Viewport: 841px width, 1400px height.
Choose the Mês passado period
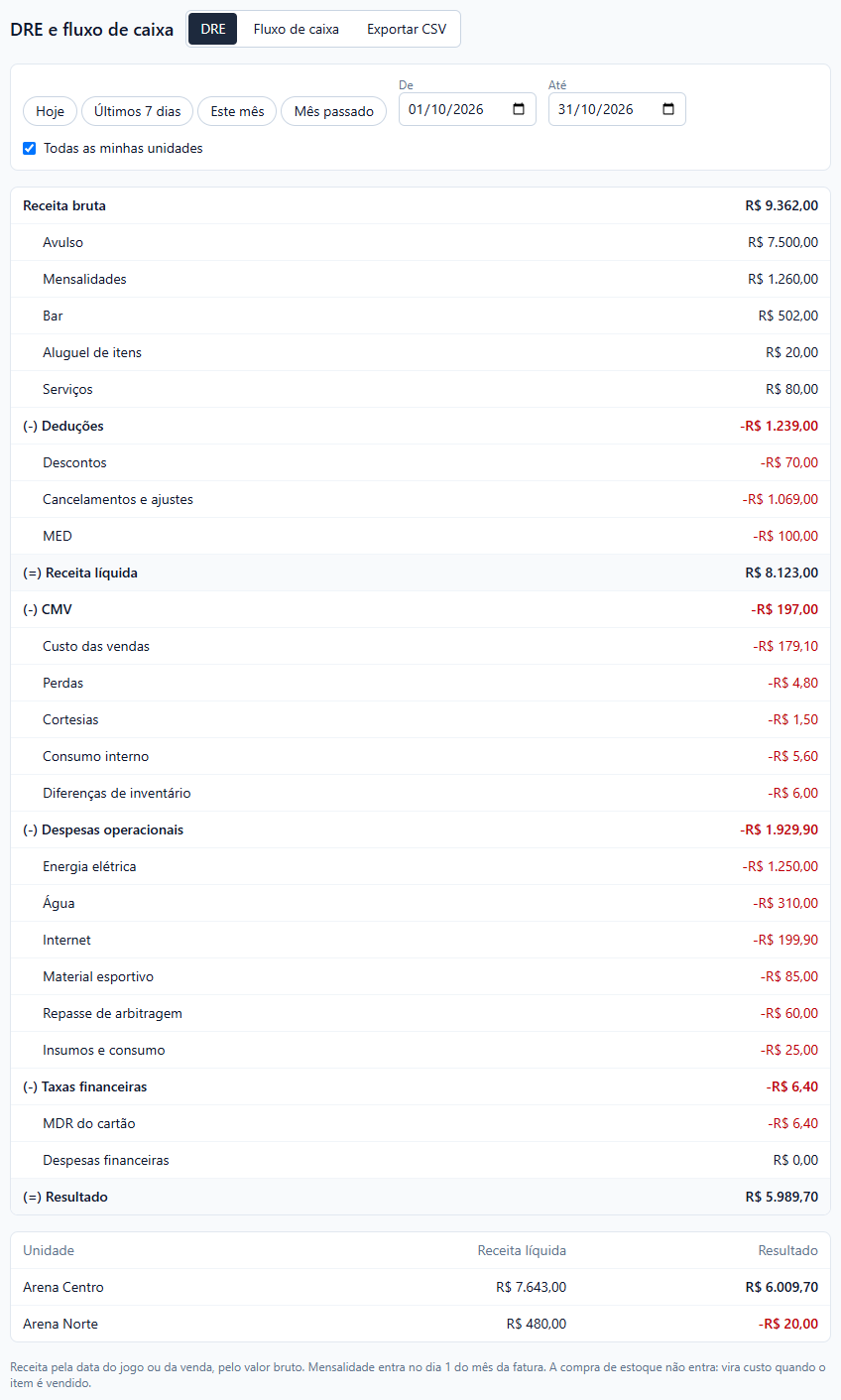333,111
